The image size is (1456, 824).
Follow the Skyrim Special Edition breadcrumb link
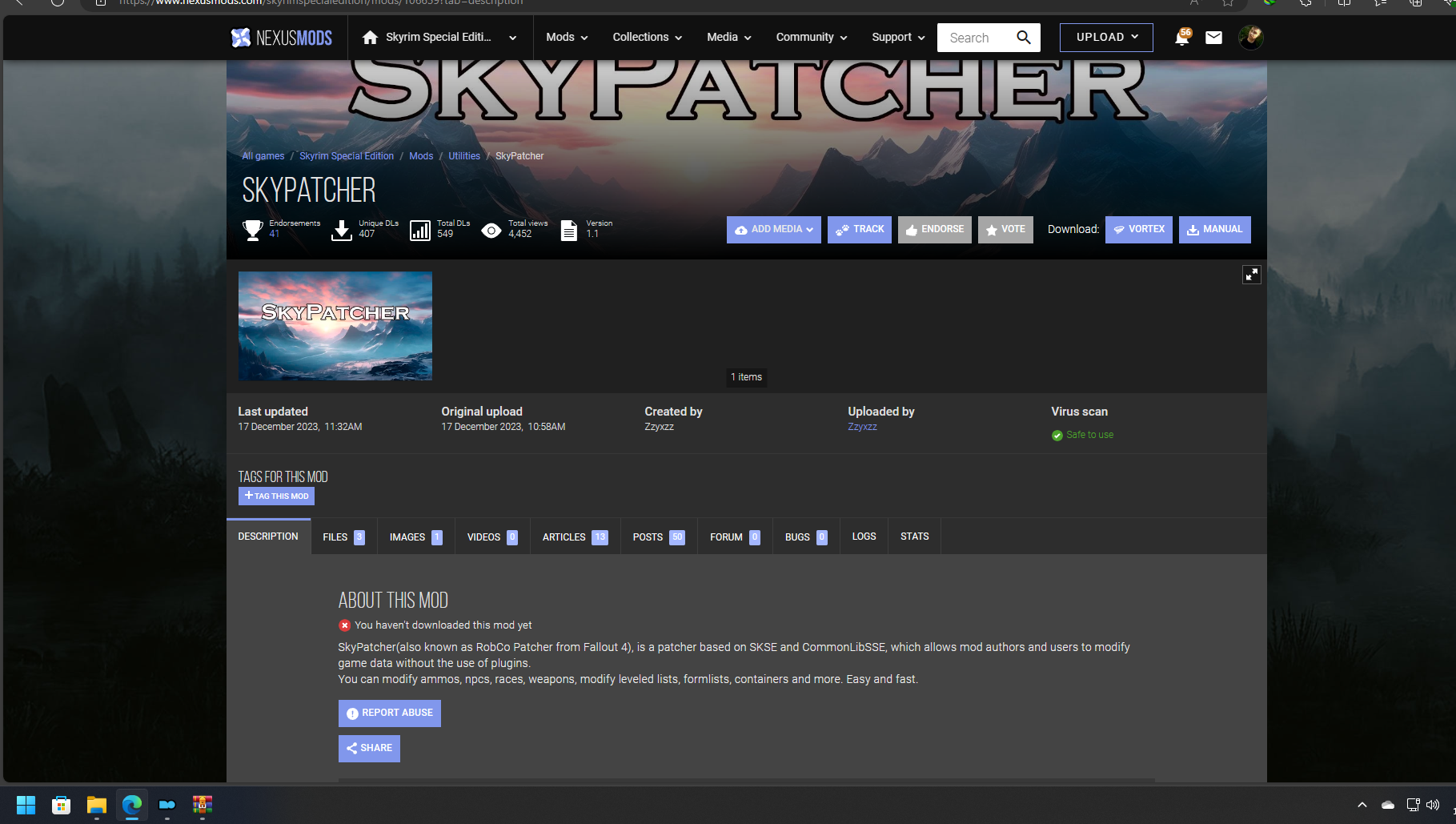pyautogui.click(x=347, y=156)
